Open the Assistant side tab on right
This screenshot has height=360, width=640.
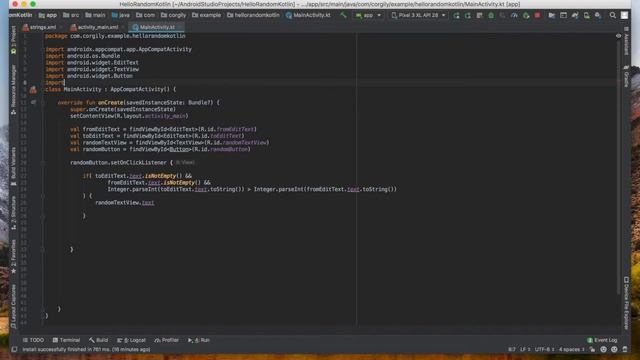(626, 42)
